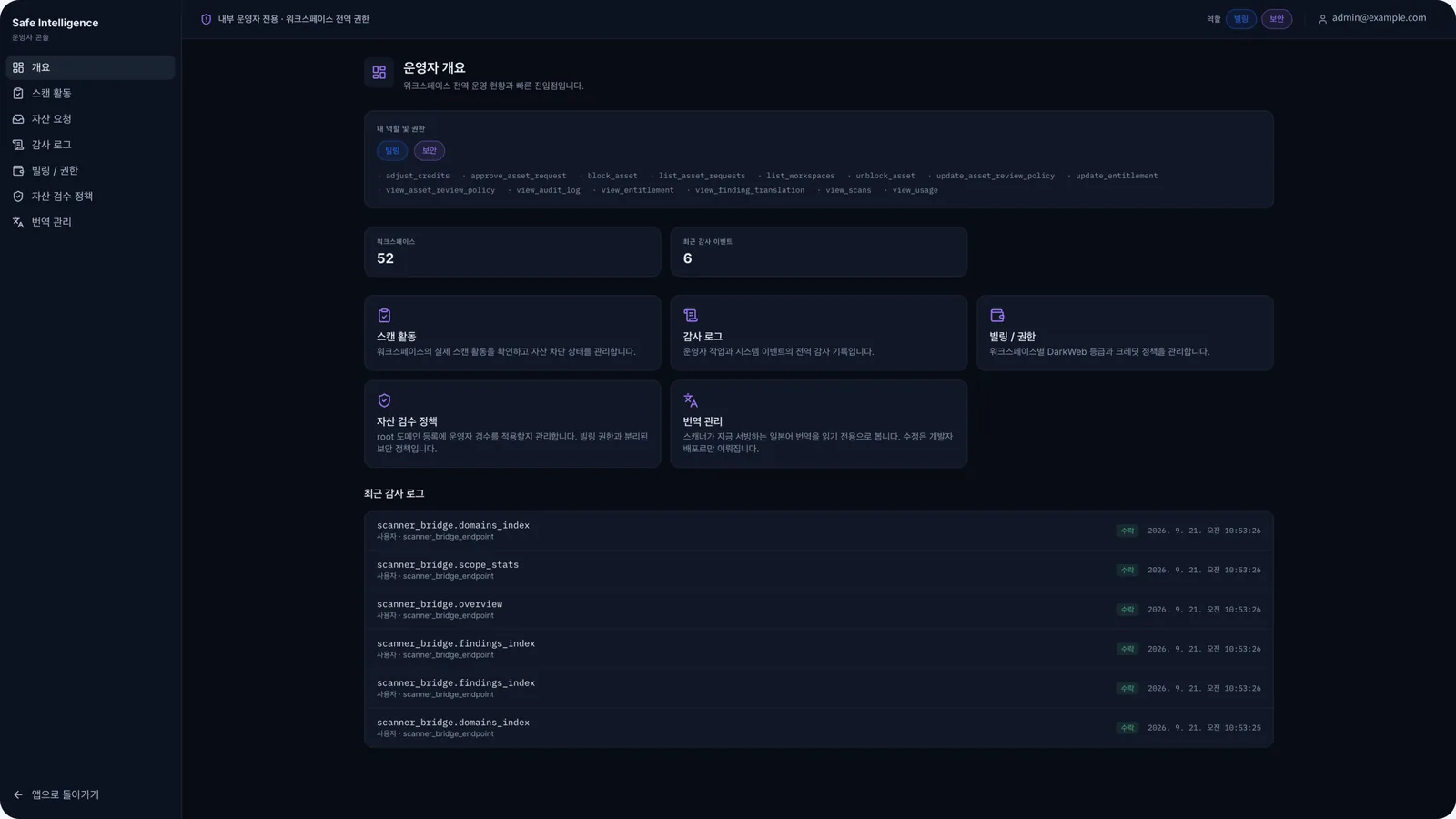
Task: Click adjust_credits permission text
Action: (418, 176)
